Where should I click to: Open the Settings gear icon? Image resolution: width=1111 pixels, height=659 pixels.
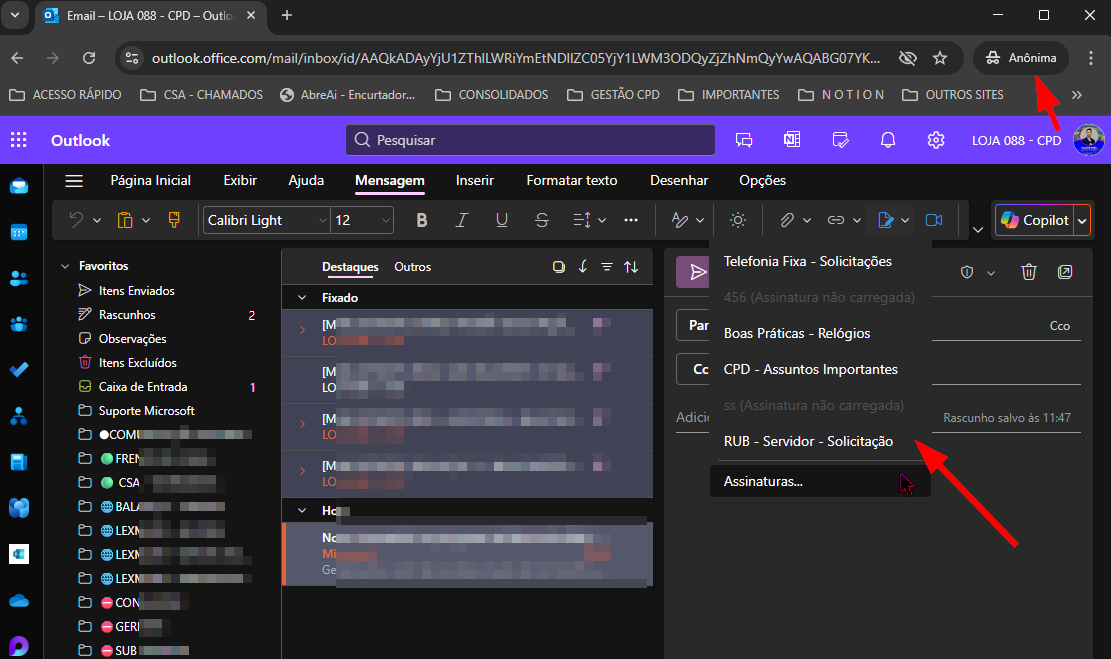[x=936, y=140]
